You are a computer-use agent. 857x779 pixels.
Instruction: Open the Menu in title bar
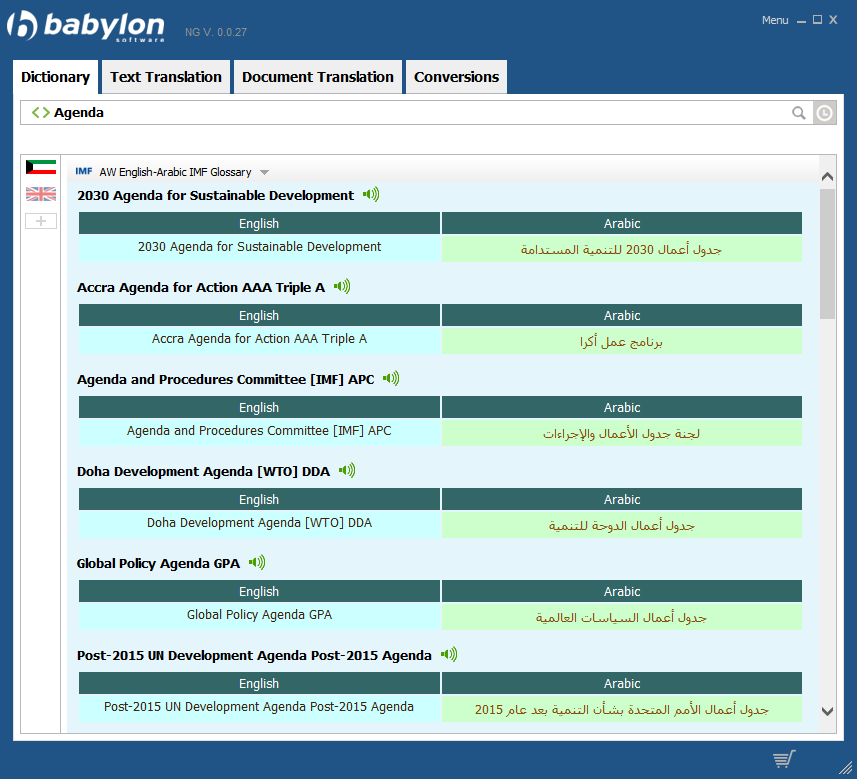[x=774, y=20]
